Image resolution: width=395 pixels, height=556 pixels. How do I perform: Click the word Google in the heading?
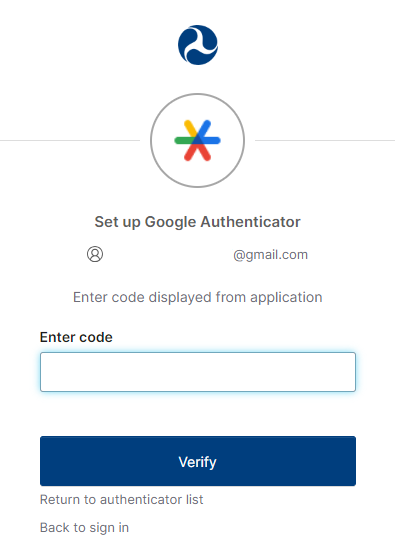(171, 223)
